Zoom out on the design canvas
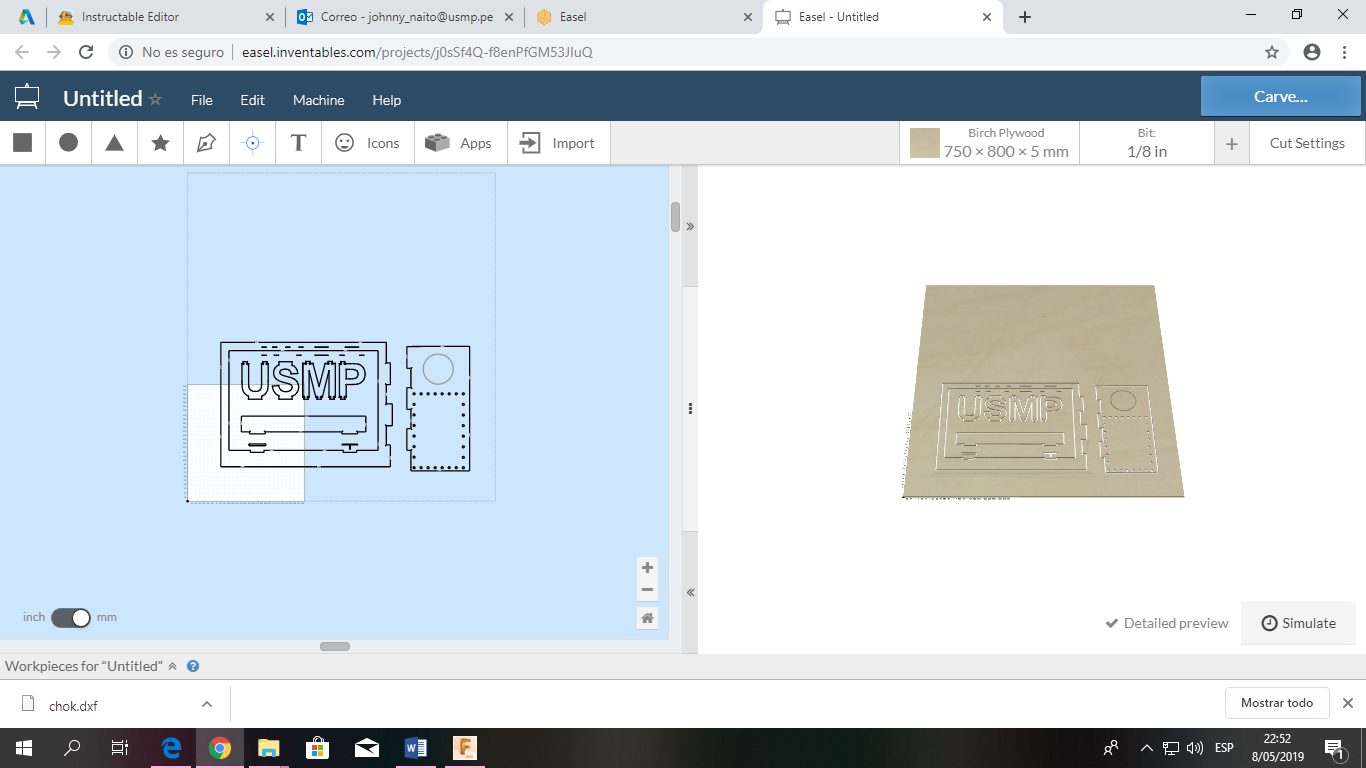 [x=648, y=589]
